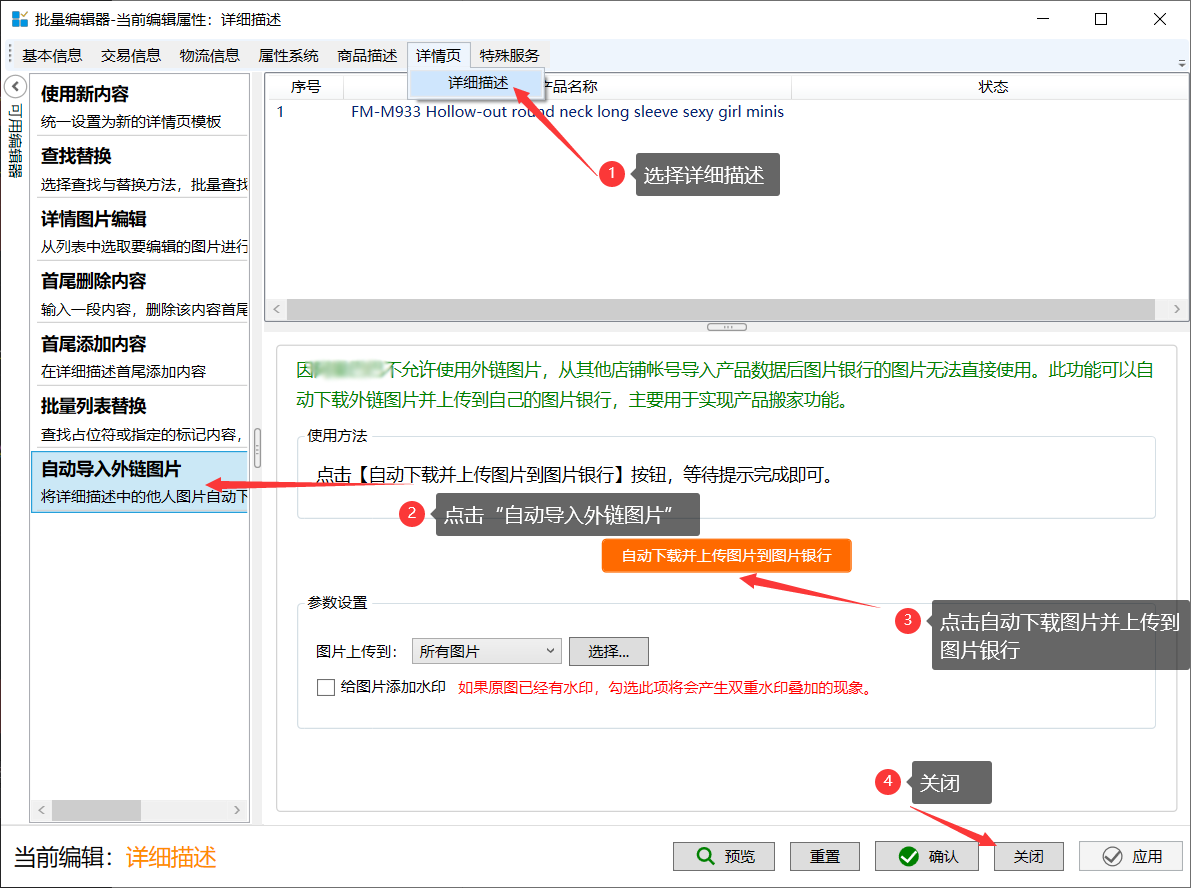Open the 基本信息 tab
This screenshot has width=1191, height=888.
52,56
